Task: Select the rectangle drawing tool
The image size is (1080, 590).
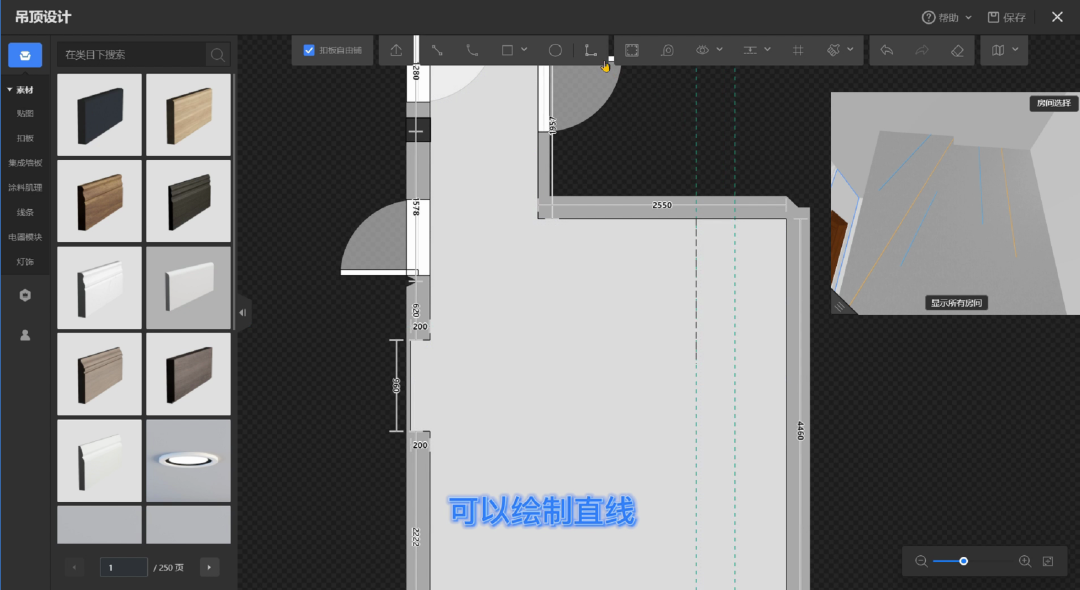Action: tap(508, 50)
